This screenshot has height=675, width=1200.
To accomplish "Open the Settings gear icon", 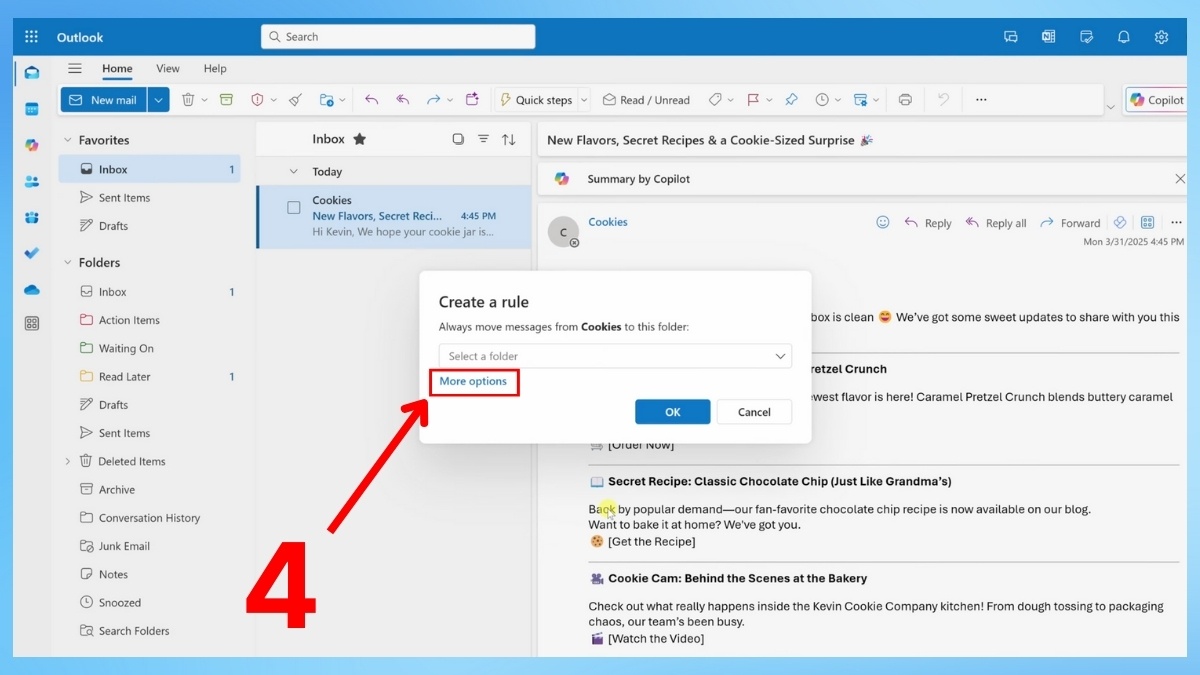I will click(1161, 37).
